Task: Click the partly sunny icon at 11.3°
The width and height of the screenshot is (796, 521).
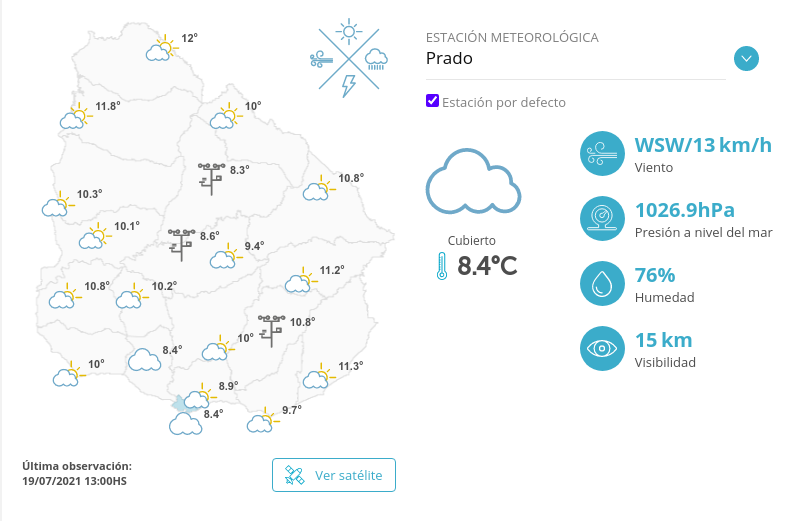Action: pyautogui.click(x=318, y=375)
